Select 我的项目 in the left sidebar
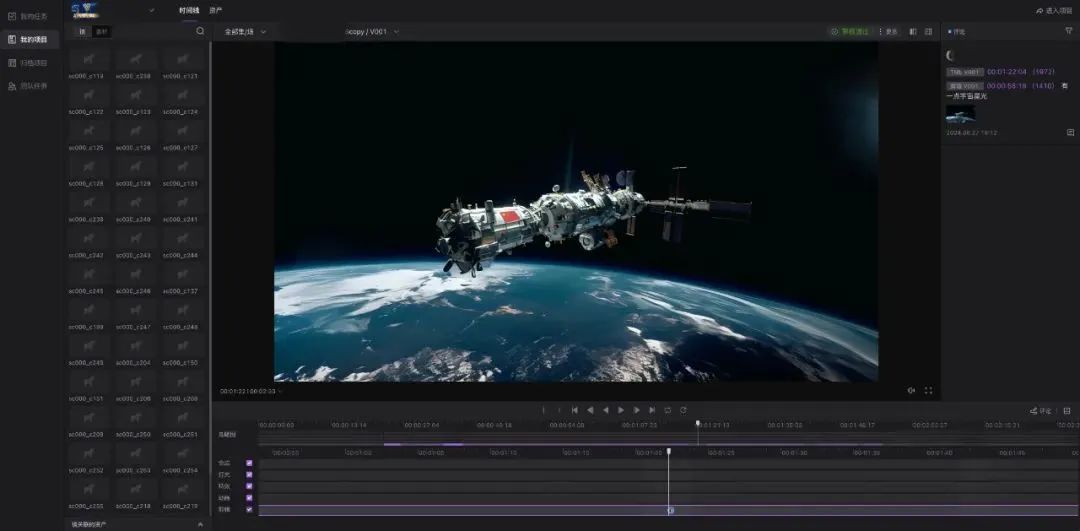Screen dimensions: 1080x531 pos(28,39)
